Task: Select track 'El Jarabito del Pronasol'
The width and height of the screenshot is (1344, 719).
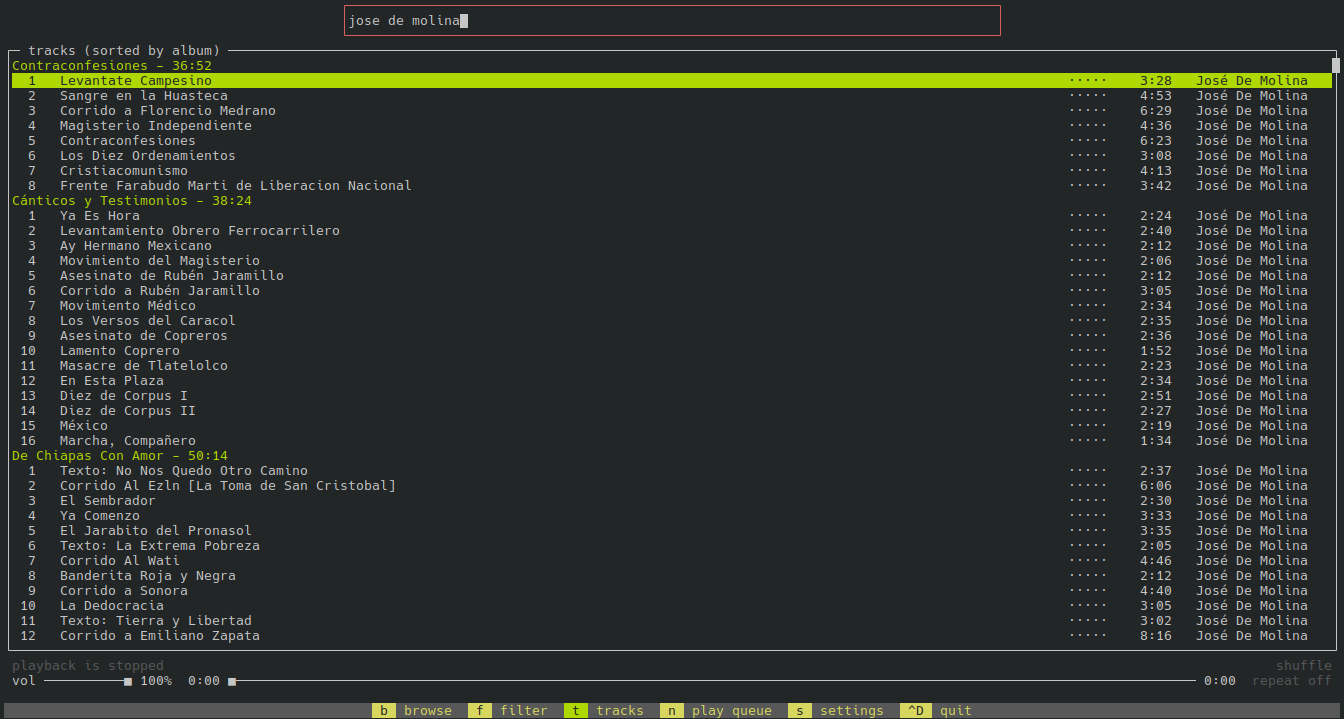Action: (x=672, y=531)
